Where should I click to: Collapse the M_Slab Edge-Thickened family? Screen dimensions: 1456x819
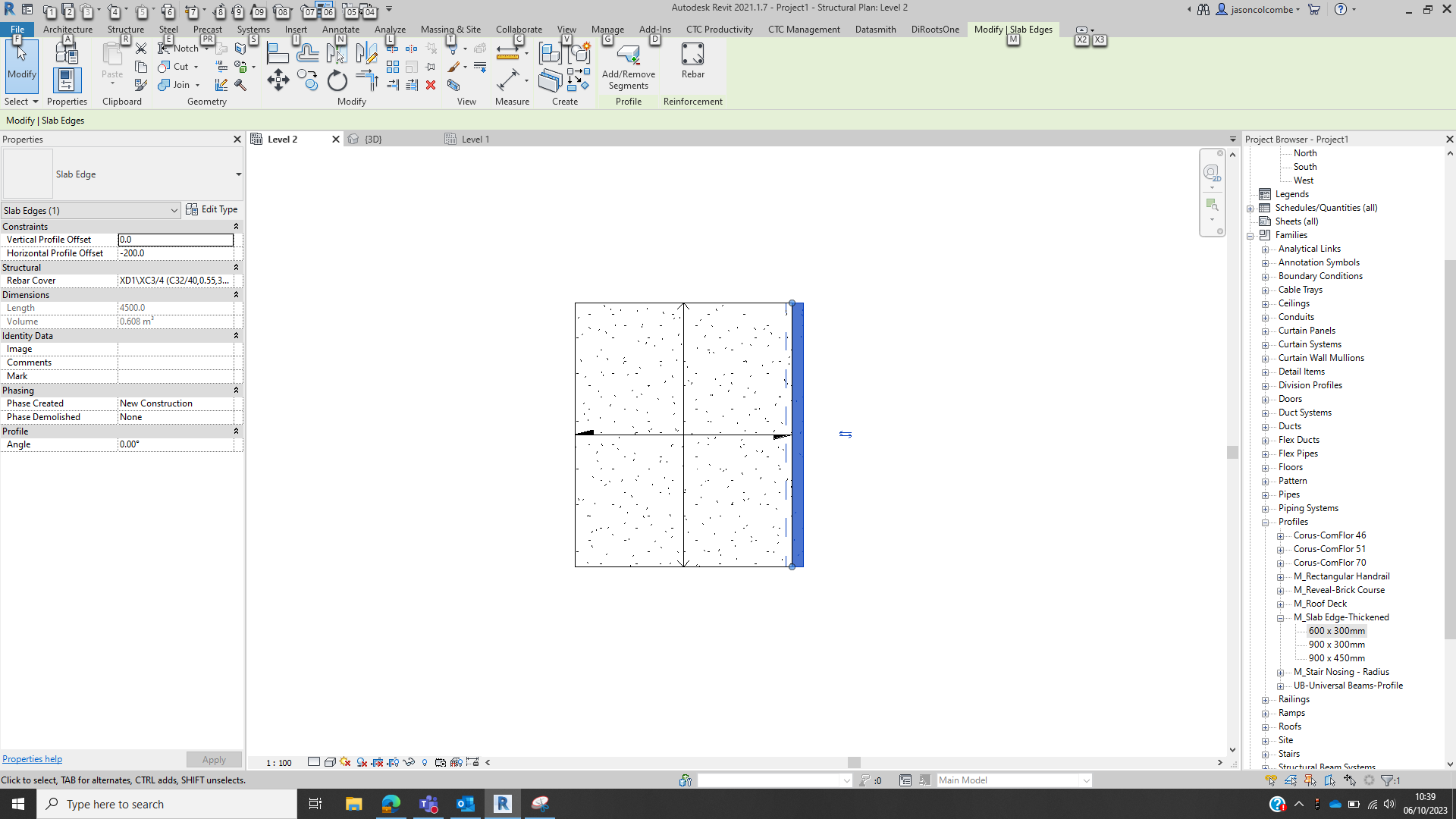1282,617
